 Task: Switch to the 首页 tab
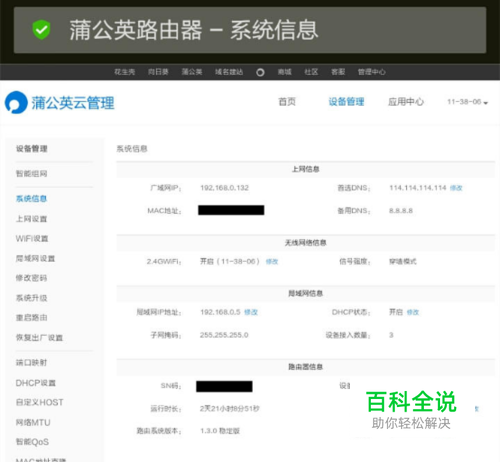click(x=287, y=102)
